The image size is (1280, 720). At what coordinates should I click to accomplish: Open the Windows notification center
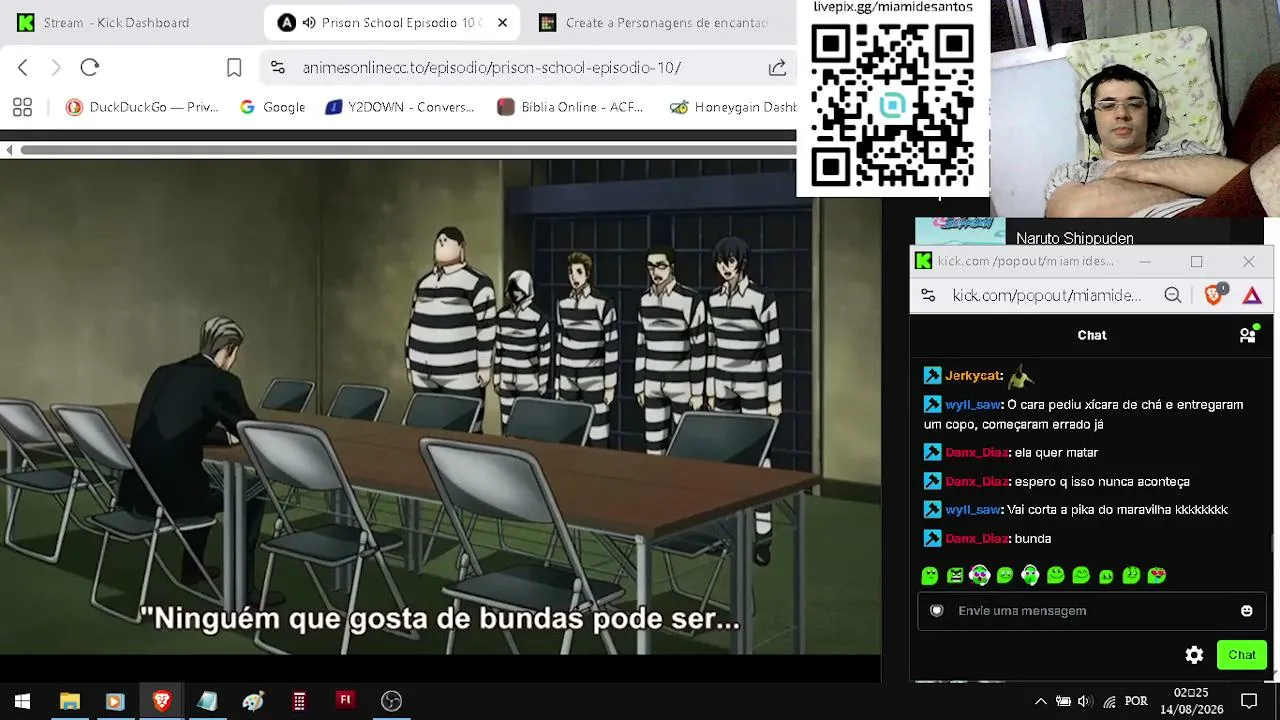pos(1249,701)
